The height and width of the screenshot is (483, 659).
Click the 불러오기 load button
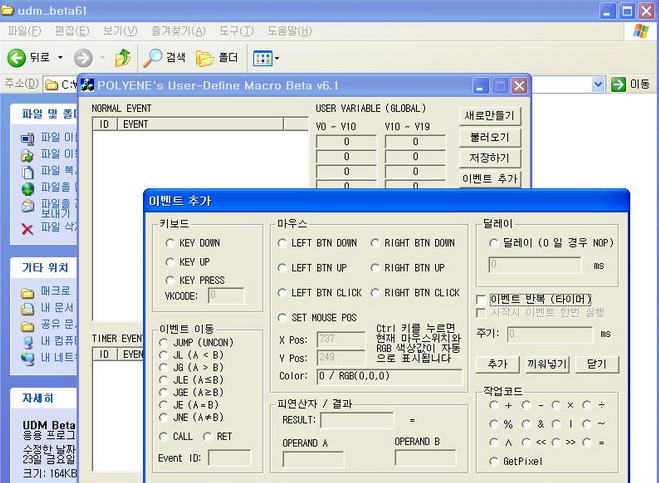[x=490, y=137]
